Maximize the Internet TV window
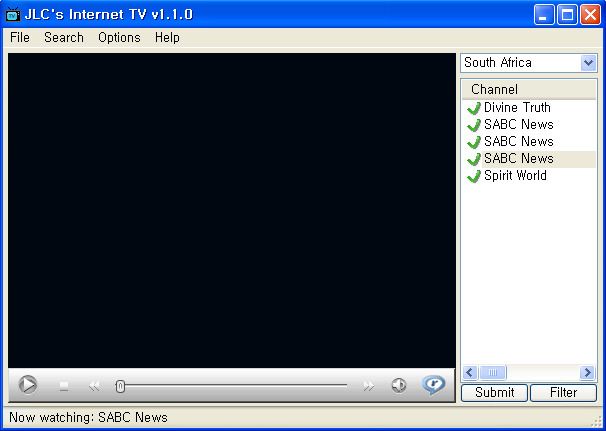Screen dimensions: 606x431 click(567, 15)
